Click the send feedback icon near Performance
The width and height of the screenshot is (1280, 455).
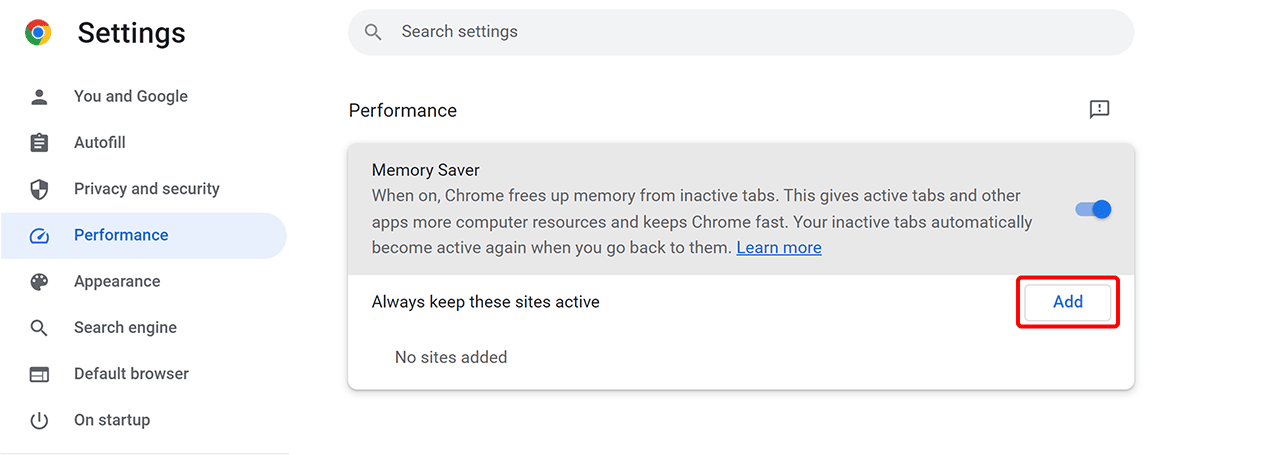1099,110
